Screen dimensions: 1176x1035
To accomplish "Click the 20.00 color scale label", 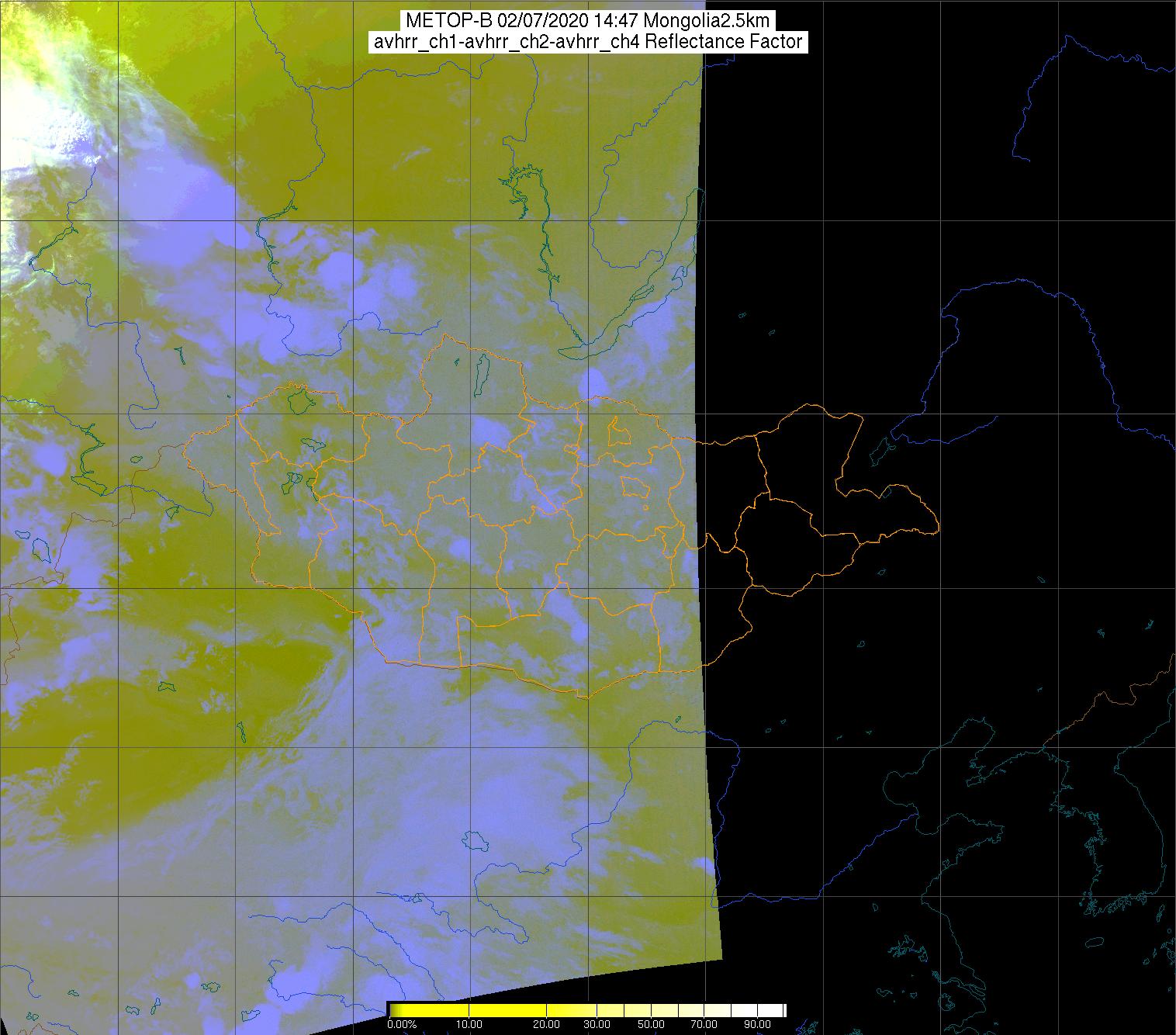I will click(x=547, y=1025).
